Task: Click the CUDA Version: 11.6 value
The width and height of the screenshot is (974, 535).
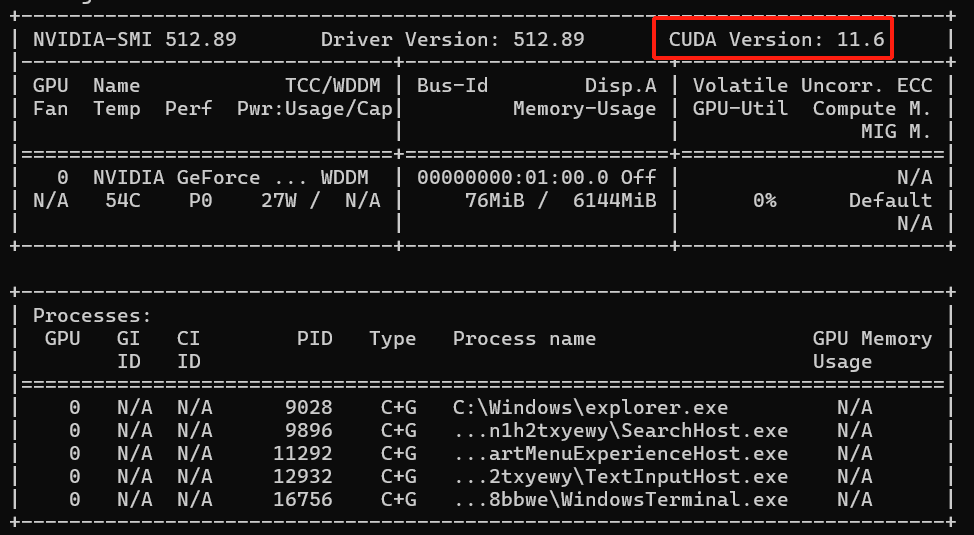Action: click(776, 40)
